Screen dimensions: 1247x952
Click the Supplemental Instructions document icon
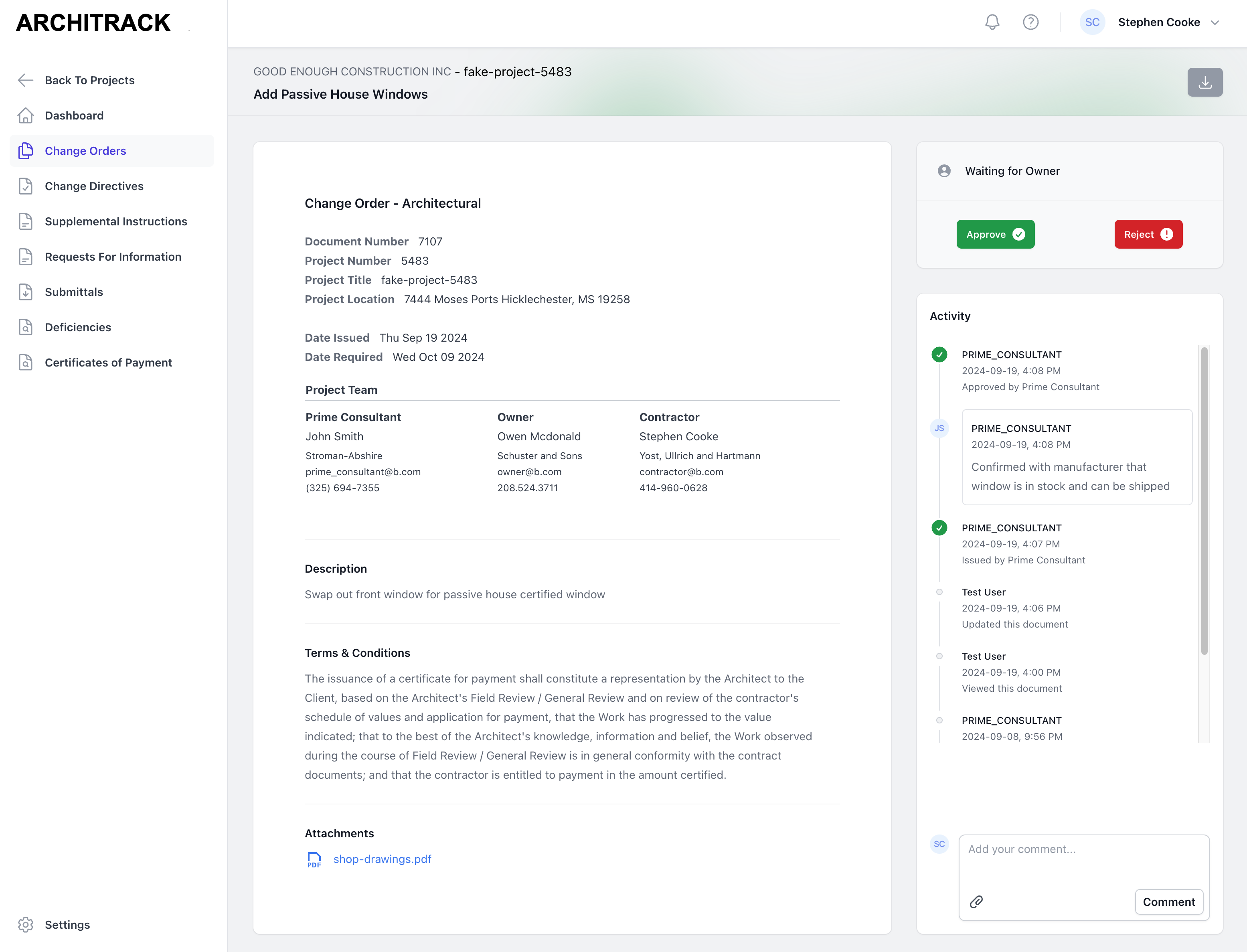click(26, 222)
